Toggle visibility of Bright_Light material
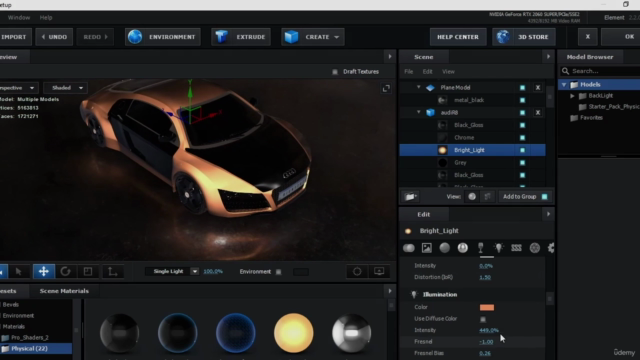The image size is (640, 360). [522, 150]
